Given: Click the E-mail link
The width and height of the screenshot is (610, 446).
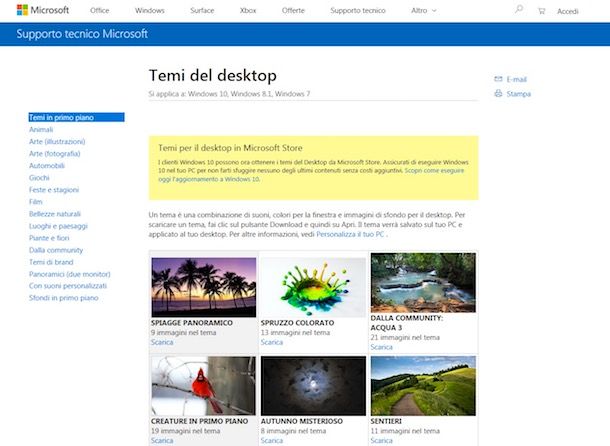Looking at the screenshot, I should click(517, 79).
